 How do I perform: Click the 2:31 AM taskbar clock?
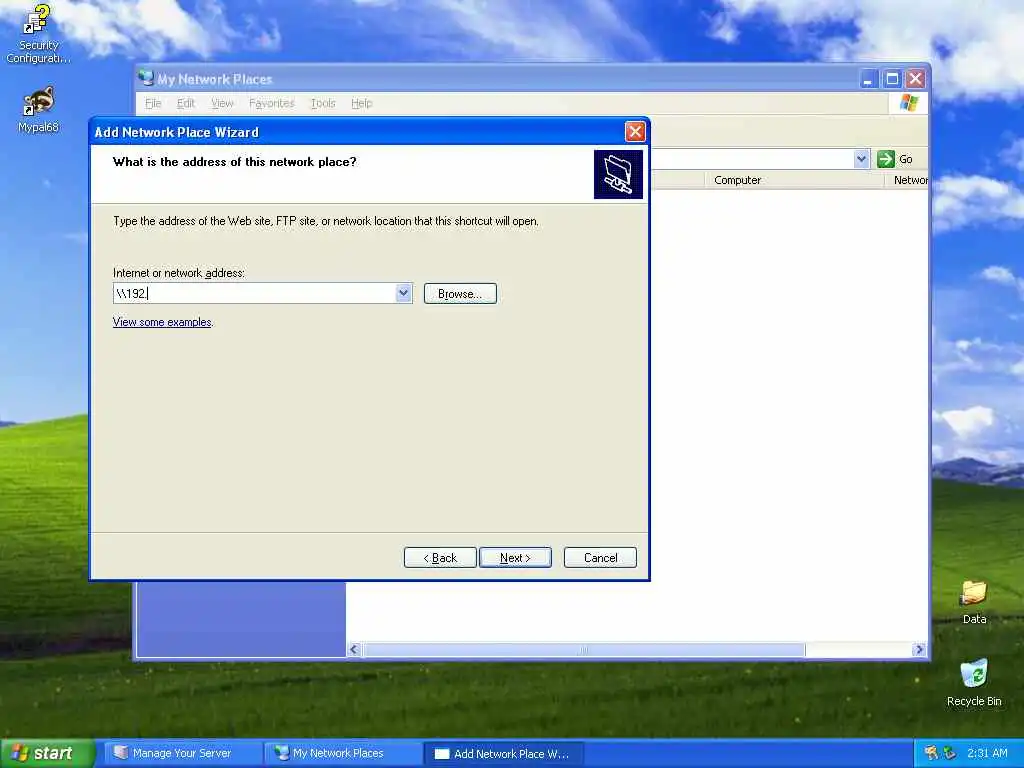pyautogui.click(x=987, y=753)
